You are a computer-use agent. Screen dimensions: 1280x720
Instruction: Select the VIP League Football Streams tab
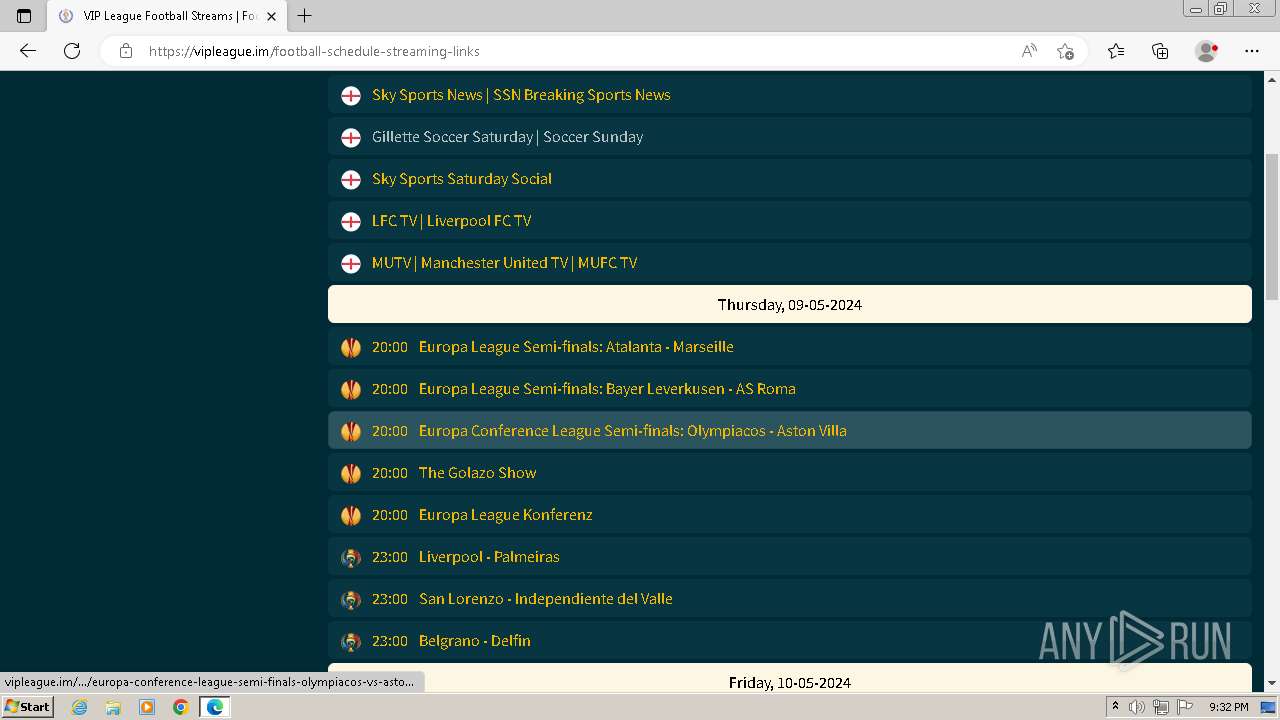click(x=167, y=16)
